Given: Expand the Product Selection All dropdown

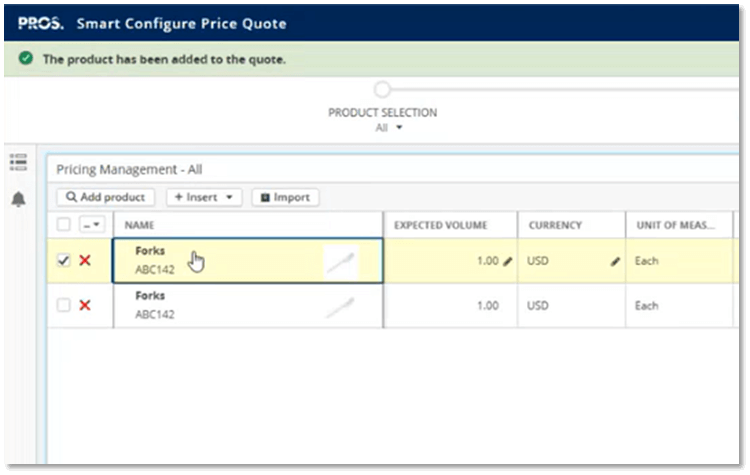Looking at the screenshot, I should [383, 128].
